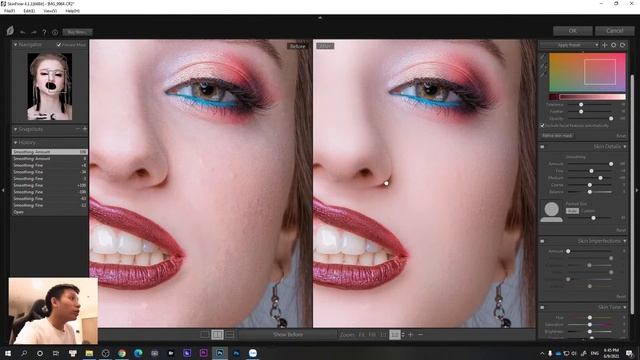This screenshot has height=360, width=640.
Task: Open the info icon in the toolbar
Action: coord(55,32)
